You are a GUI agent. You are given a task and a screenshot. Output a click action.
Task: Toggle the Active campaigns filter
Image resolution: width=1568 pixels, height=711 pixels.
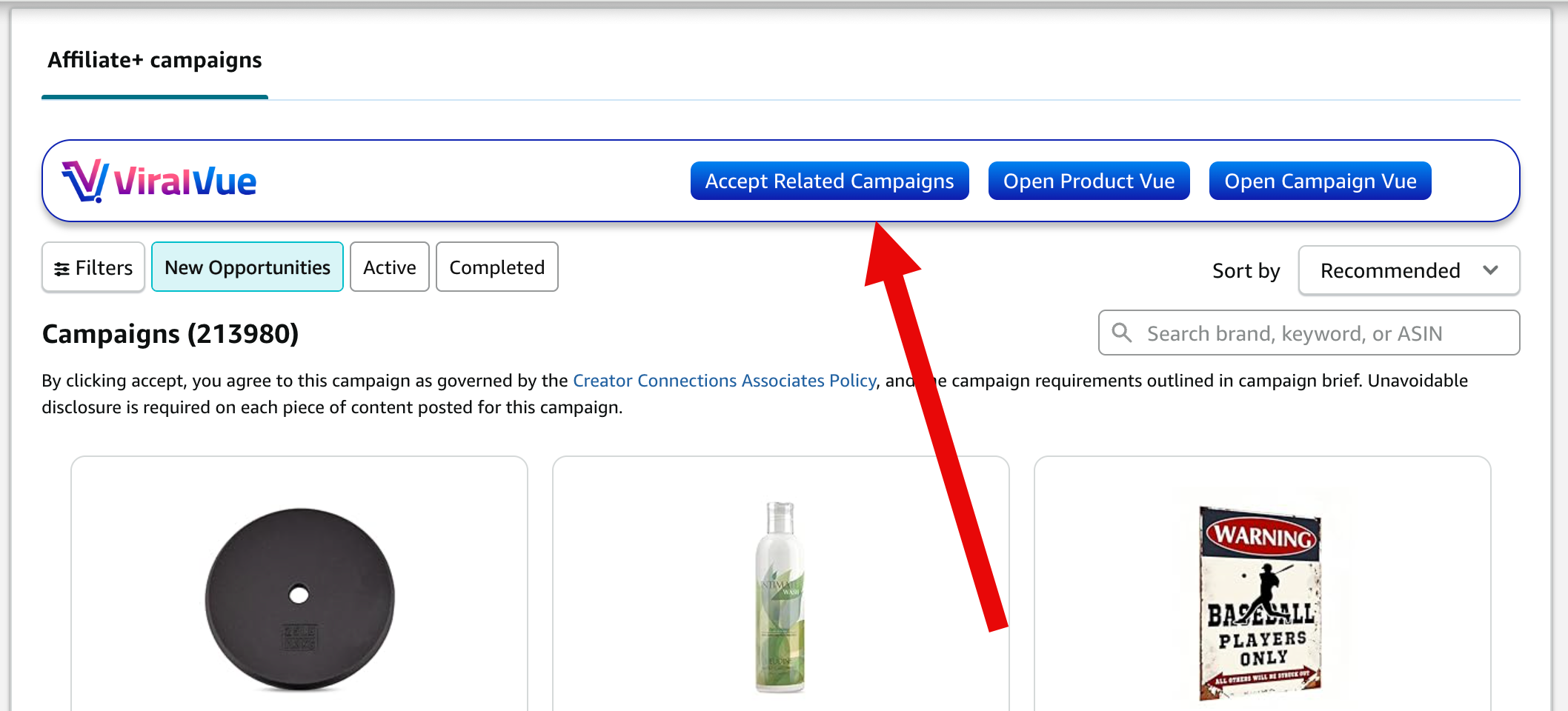[389, 267]
